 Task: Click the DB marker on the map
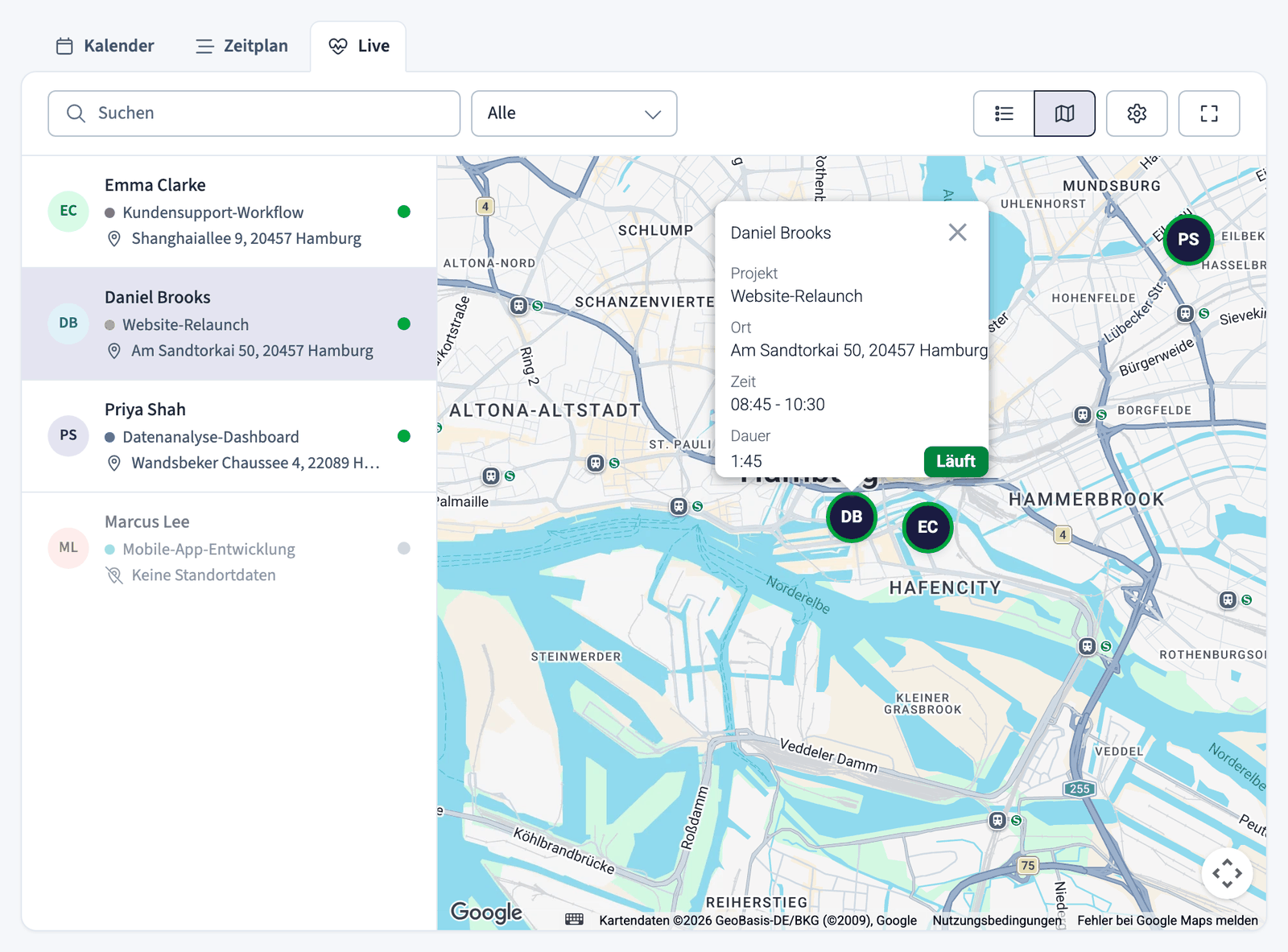pos(852,517)
